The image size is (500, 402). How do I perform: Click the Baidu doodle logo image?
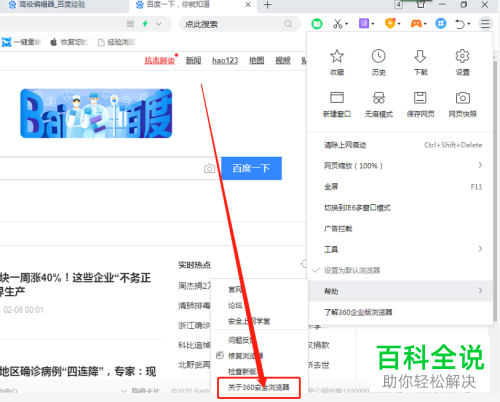(x=96, y=113)
